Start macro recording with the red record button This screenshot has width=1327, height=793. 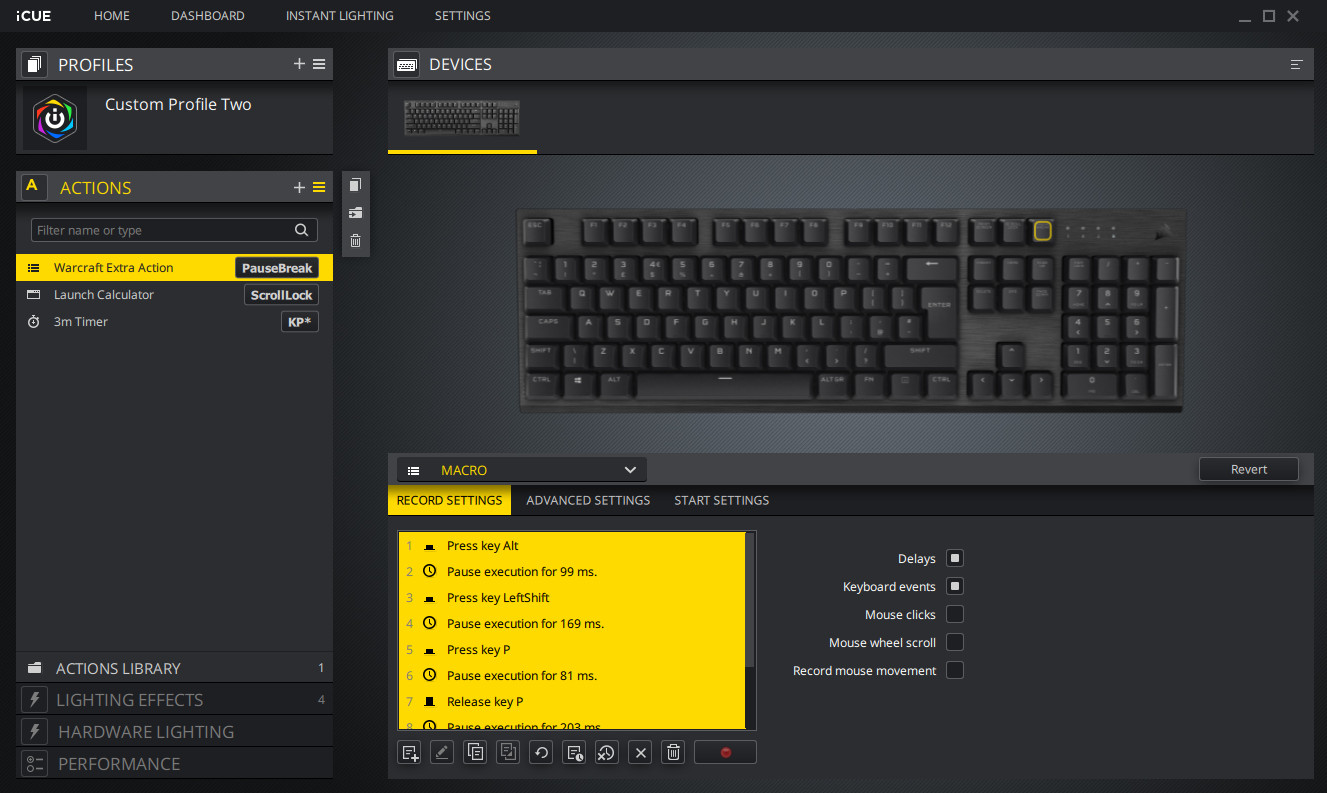[725, 752]
